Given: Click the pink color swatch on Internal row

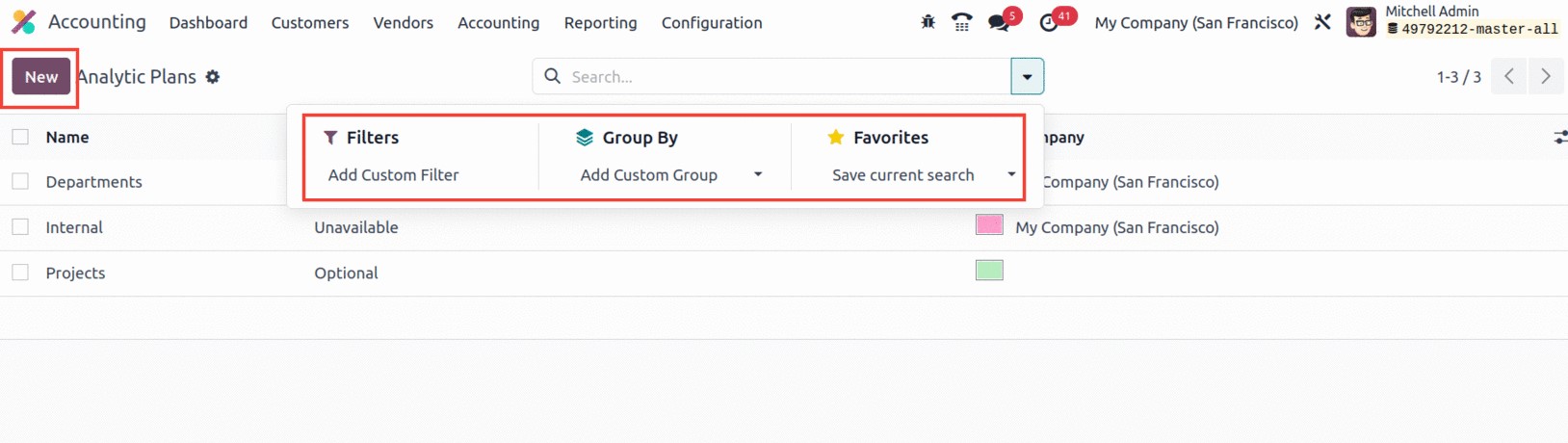Looking at the screenshot, I should pos(989,224).
